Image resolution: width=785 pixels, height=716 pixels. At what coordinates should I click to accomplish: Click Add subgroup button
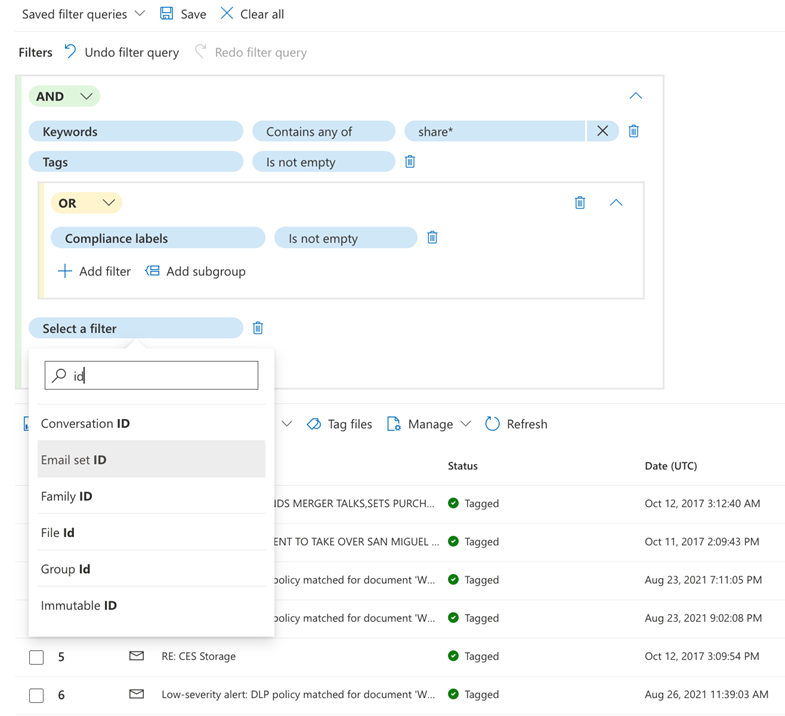195,271
